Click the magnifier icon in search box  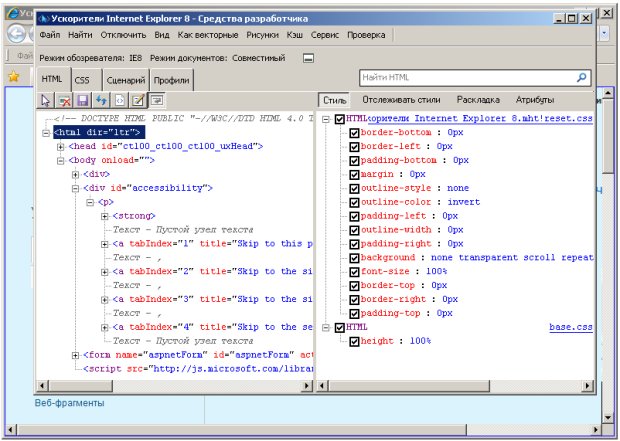(582, 77)
